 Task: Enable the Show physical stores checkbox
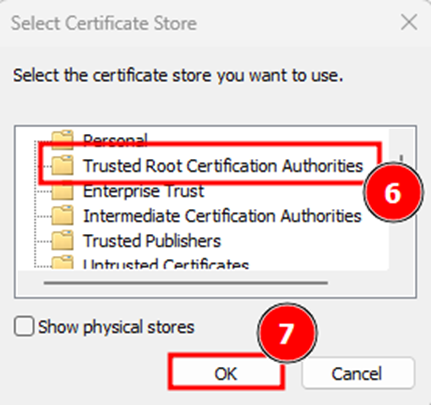point(24,326)
